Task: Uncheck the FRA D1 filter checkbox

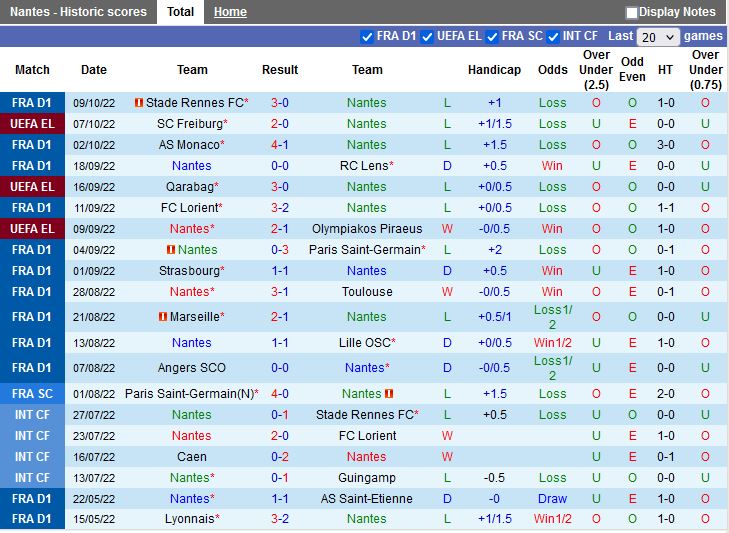Action: tap(366, 36)
